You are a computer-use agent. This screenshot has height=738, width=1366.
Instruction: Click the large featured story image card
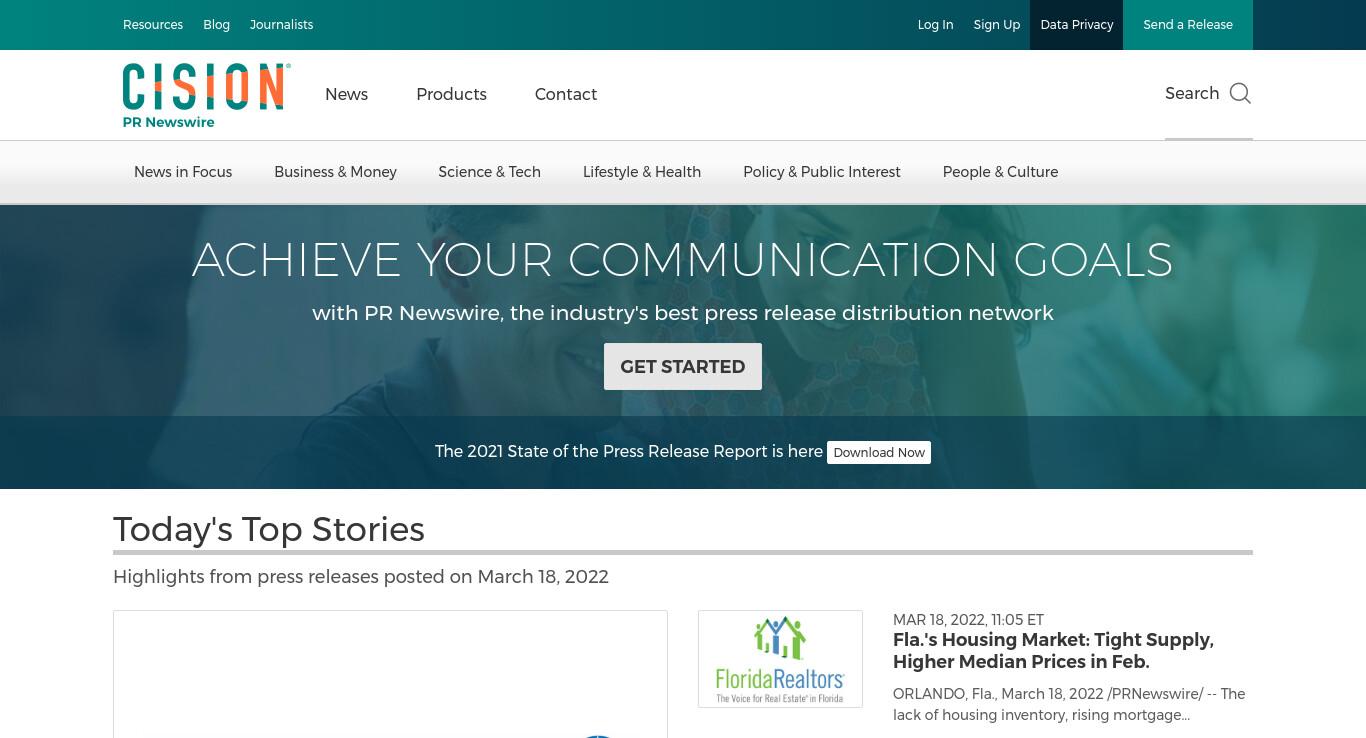(x=390, y=674)
